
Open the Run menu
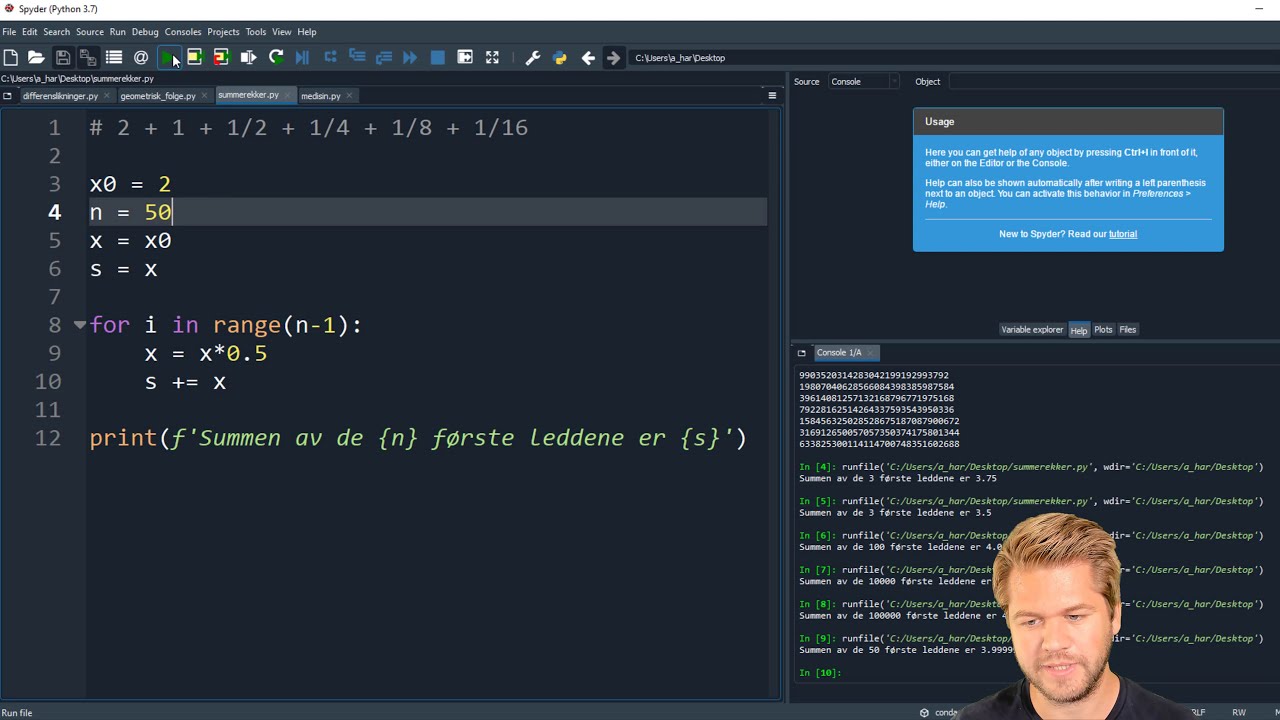(x=118, y=32)
